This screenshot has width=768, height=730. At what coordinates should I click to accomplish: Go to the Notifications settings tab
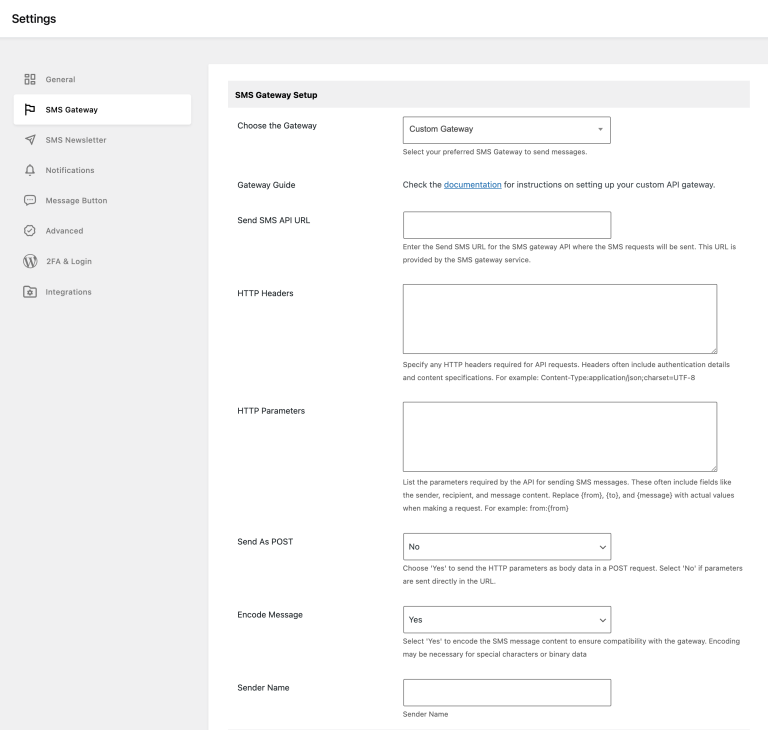pyautogui.click(x=70, y=170)
